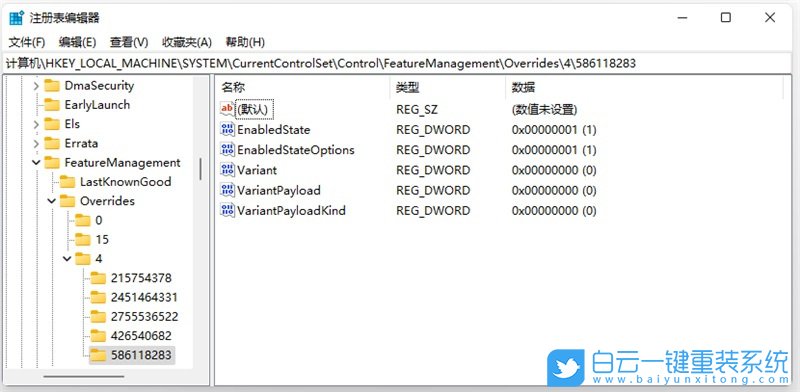Sort by the 名称 column header

(303, 88)
